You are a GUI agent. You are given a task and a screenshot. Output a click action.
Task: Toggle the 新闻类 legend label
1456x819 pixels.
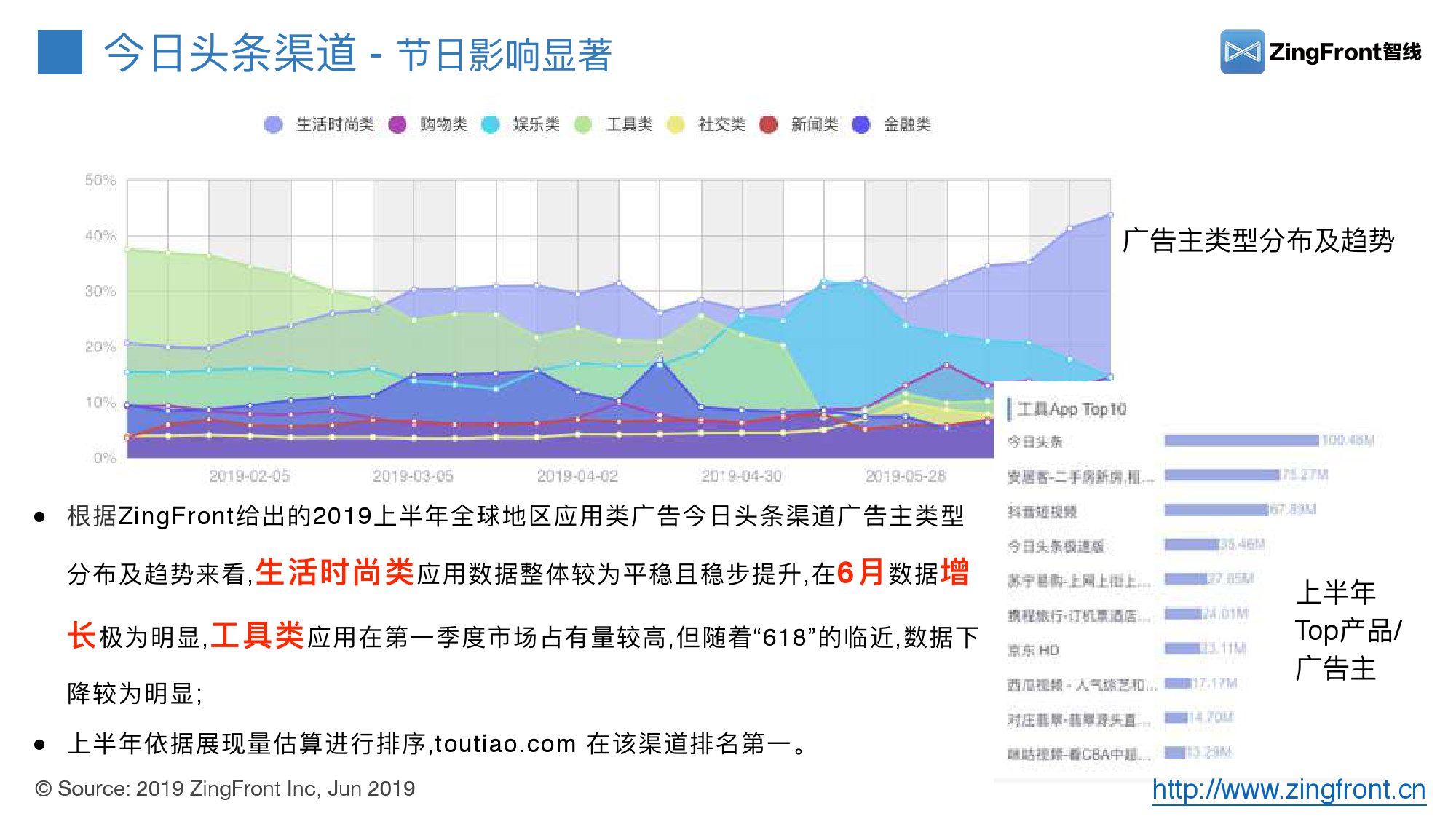click(x=815, y=124)
